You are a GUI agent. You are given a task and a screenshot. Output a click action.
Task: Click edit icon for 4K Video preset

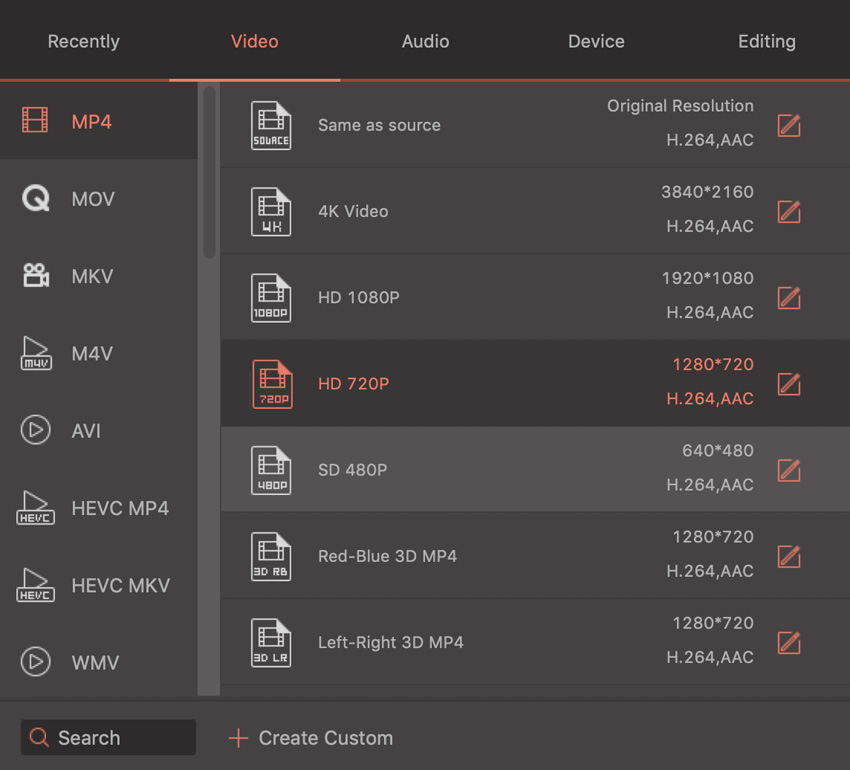click(789, 212)
